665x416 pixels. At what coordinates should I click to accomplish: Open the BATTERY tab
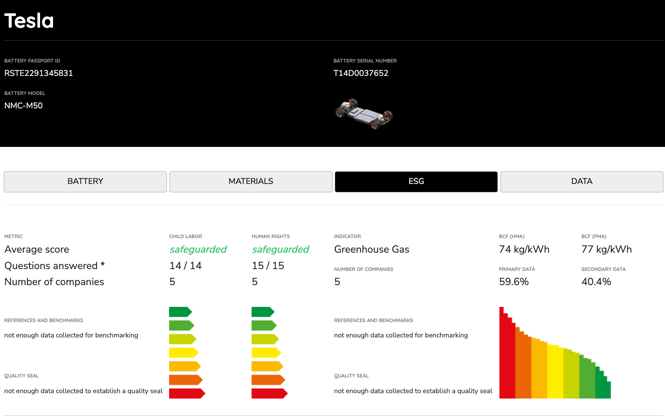[85, 181]
